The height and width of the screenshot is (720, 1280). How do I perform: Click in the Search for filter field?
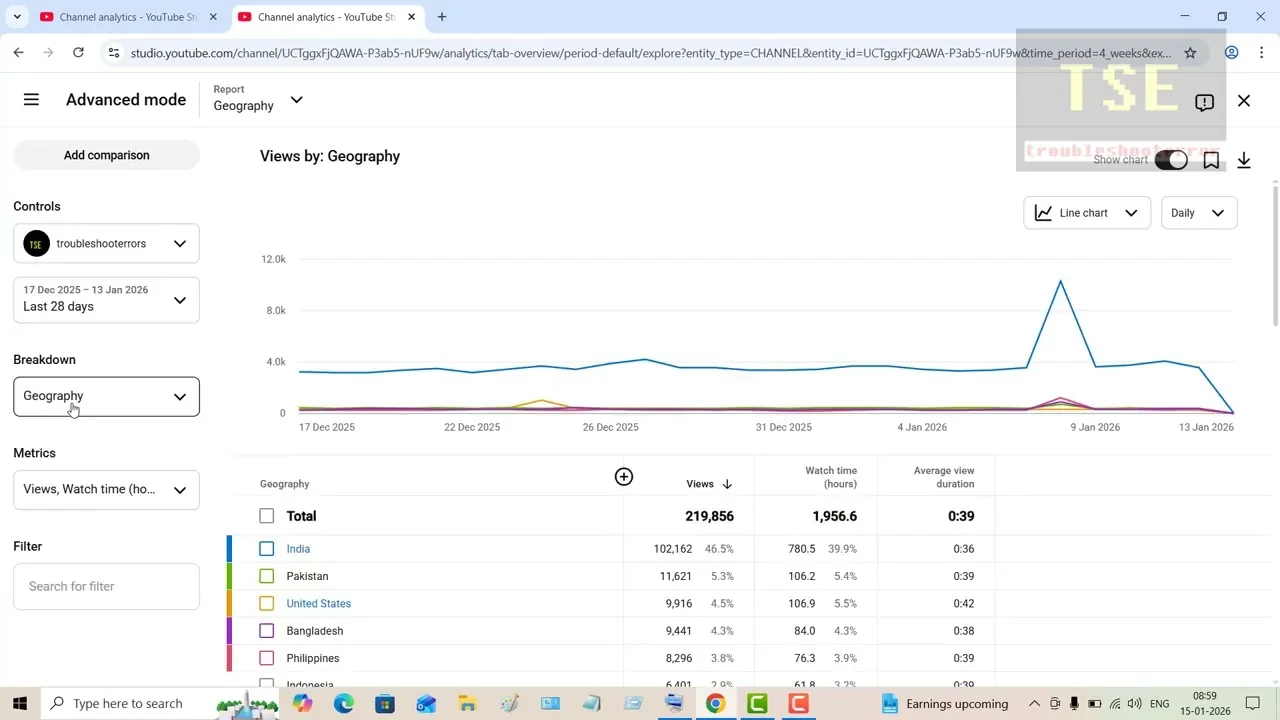106,587
